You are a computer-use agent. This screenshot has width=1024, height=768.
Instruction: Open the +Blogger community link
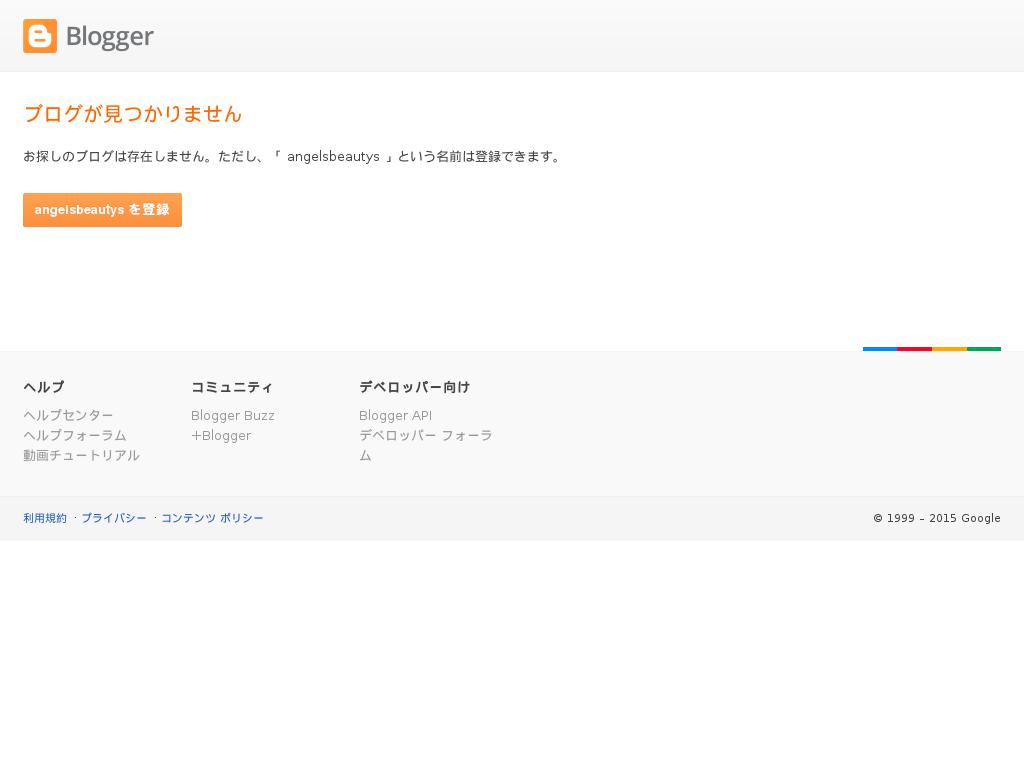[x=221, y=436]
